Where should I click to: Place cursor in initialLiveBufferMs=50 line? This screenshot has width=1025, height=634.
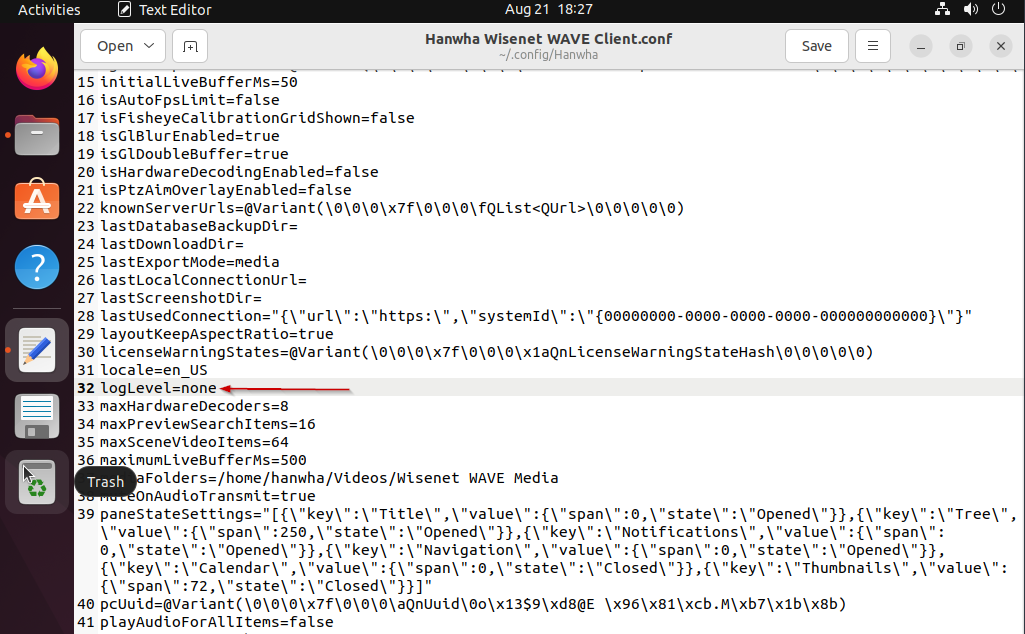(199, 82)
